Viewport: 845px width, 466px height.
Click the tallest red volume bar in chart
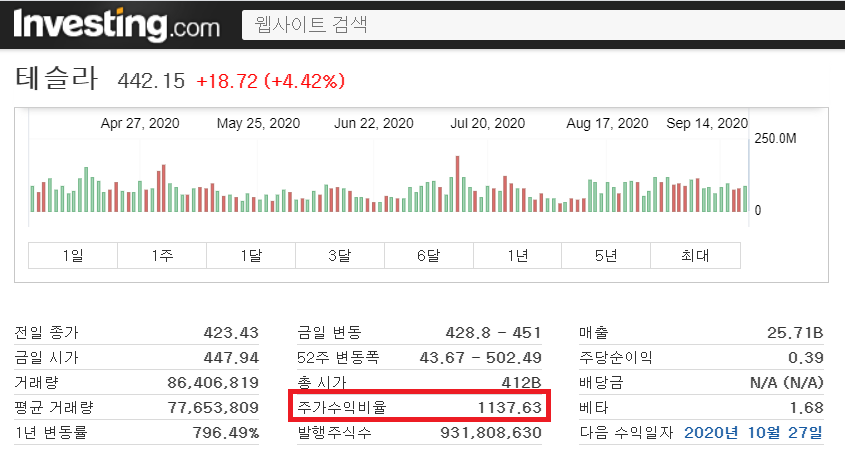[x=458, y=184]
